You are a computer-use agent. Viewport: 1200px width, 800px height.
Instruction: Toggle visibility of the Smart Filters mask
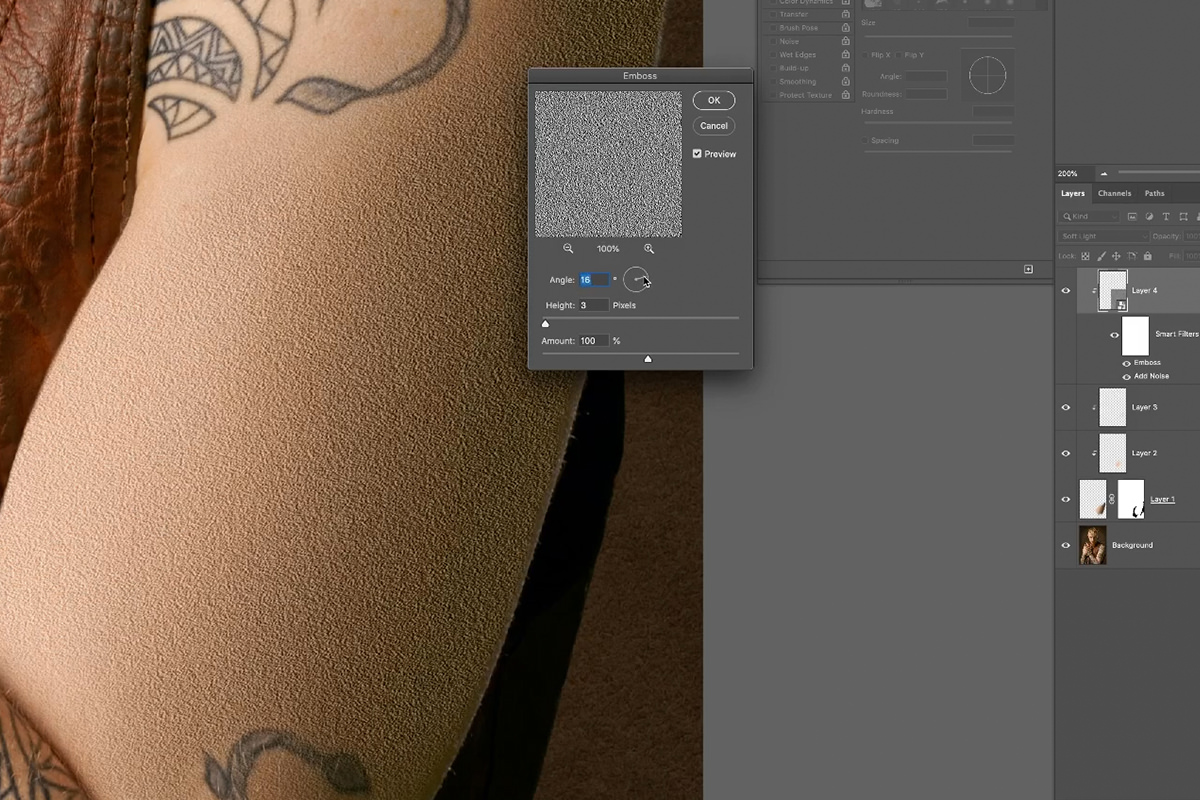[1115, 335]
